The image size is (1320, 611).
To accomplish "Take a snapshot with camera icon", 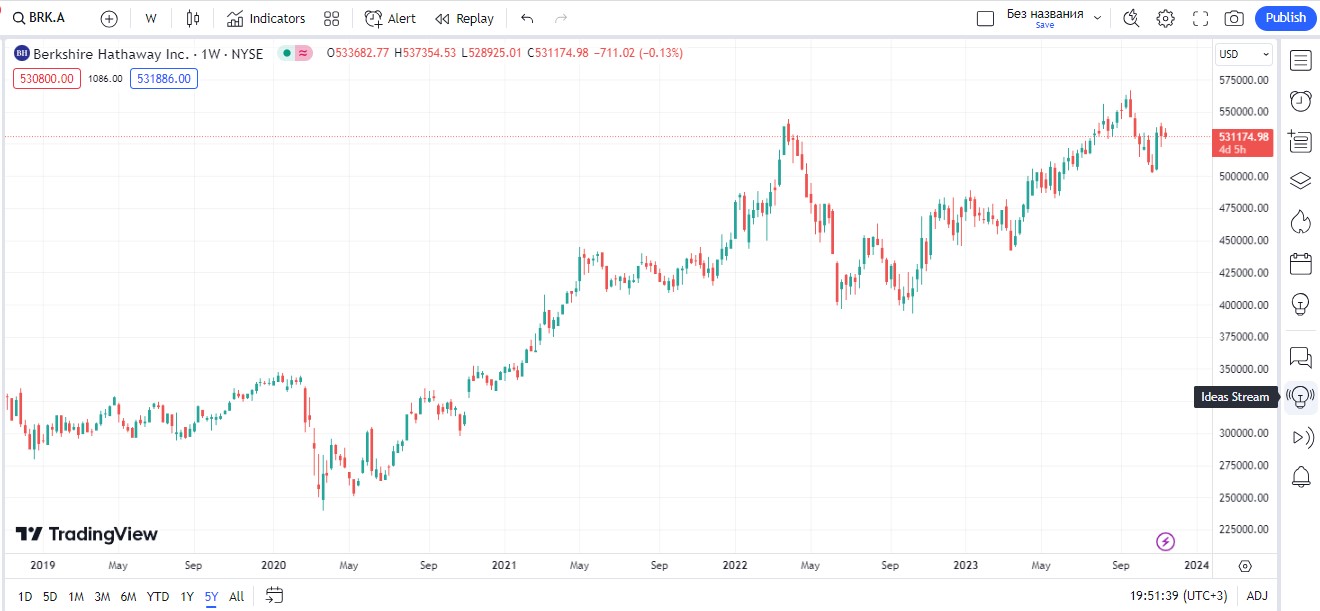I will click(1234, 18).
